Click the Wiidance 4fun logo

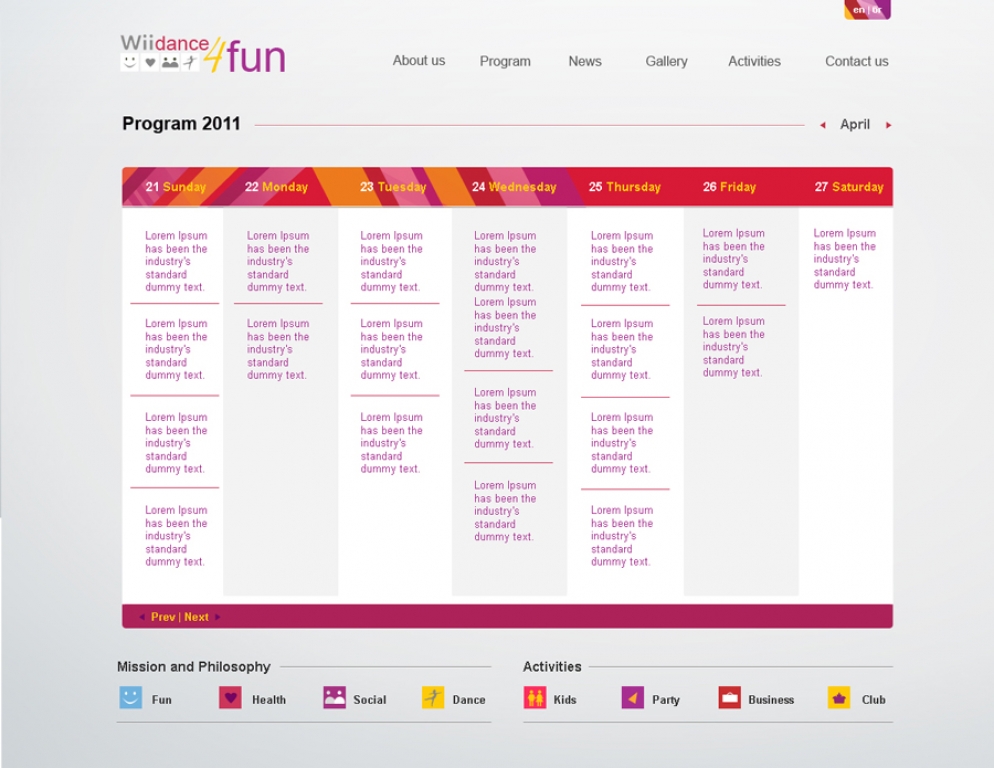[x=203, y=54]
